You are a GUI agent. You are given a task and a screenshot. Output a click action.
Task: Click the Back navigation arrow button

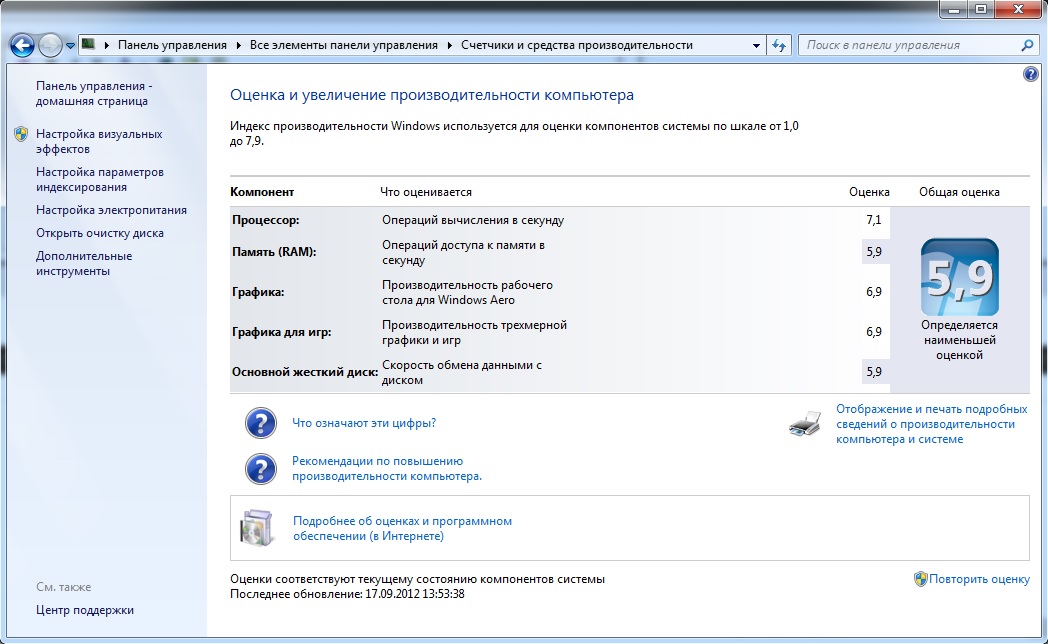(22, 45)
